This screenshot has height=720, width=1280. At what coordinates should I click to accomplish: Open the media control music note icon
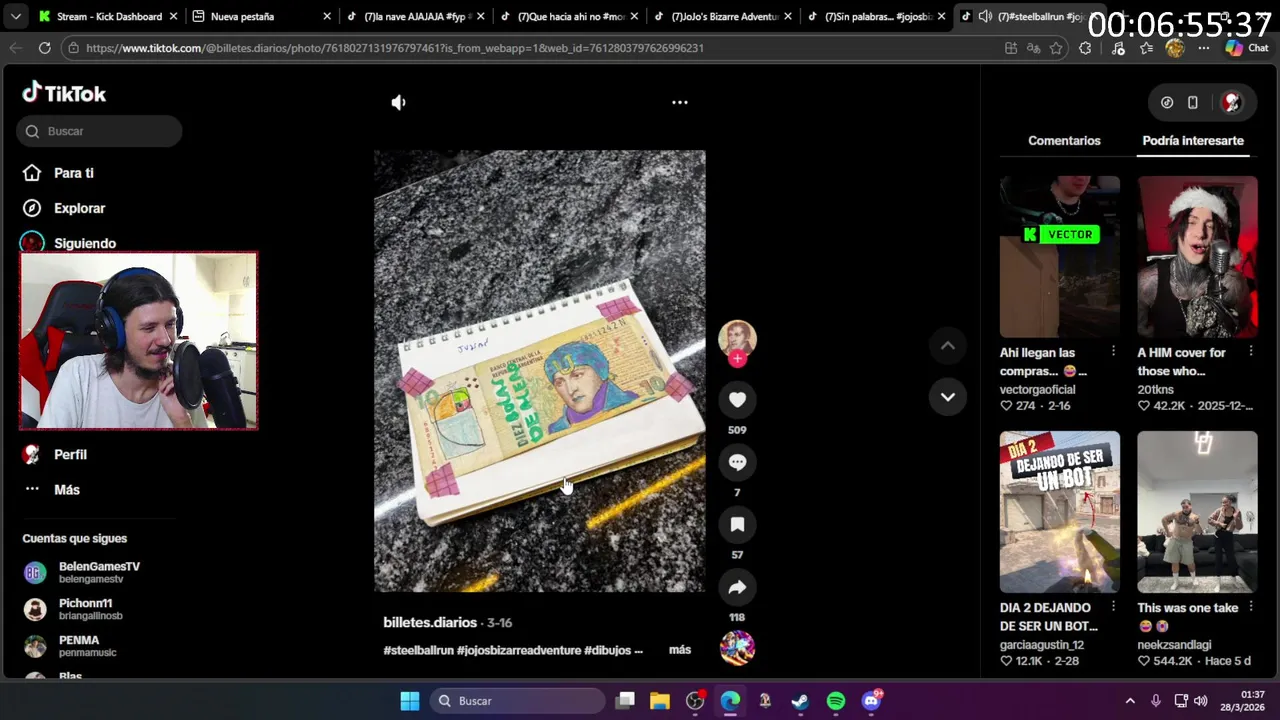pyautogui.click(x=1118, y=48)
